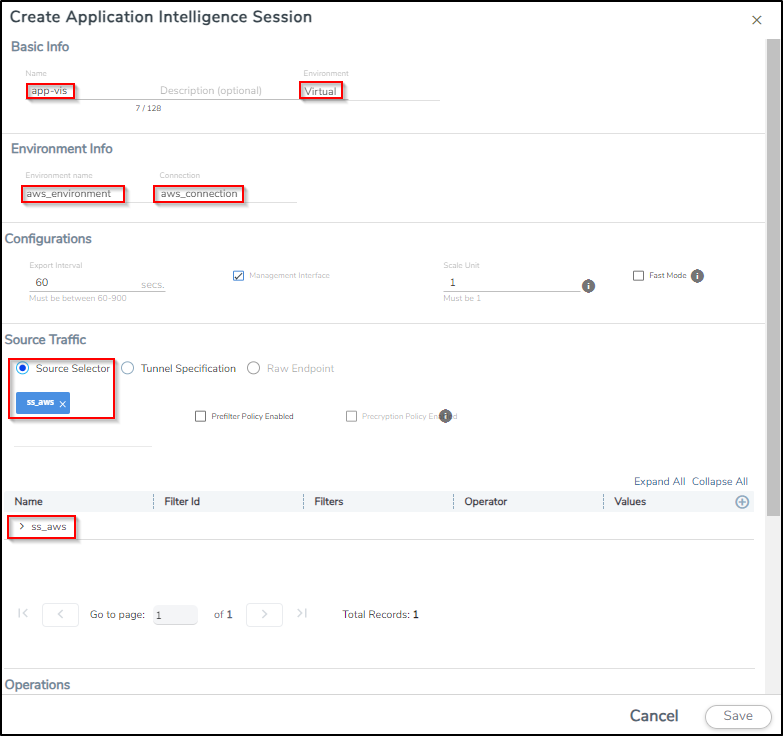Open the Scale Unit info icon
Image resolution: width=783 pixels, height=736 pixels.
[588, 286]
